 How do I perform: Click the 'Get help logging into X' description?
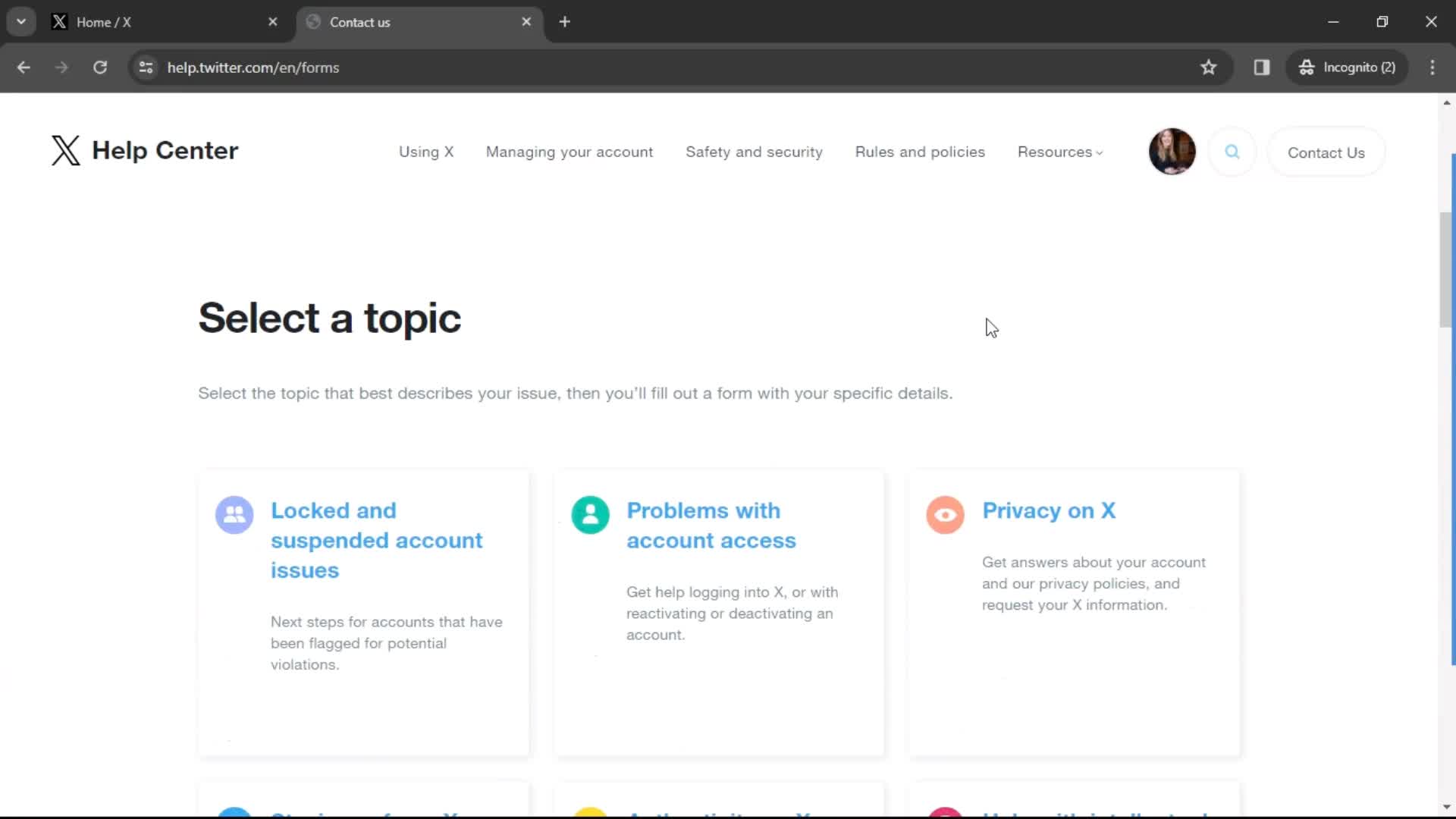click(x=732, y=613)
